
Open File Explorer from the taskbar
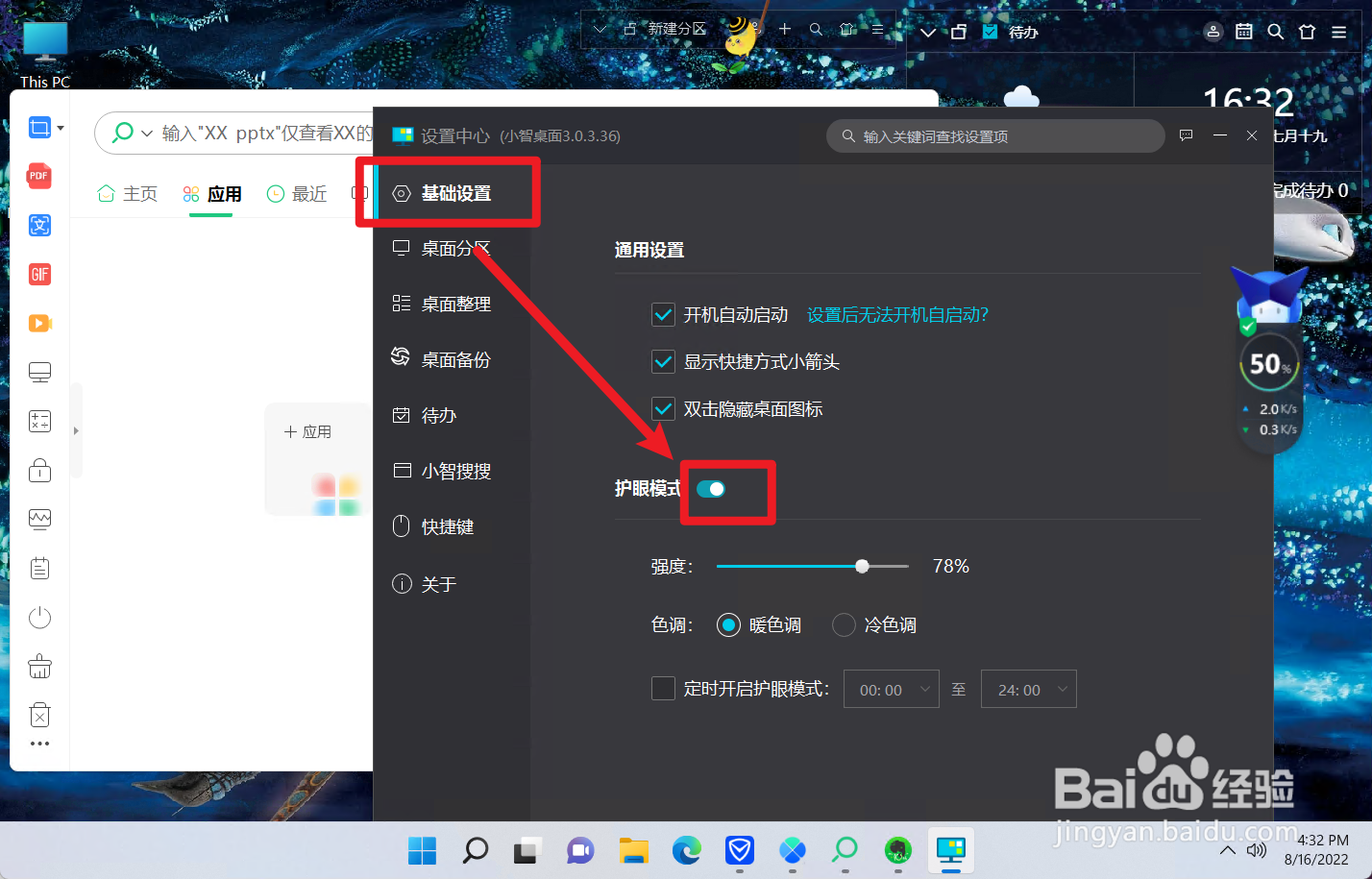click(634, 850)
